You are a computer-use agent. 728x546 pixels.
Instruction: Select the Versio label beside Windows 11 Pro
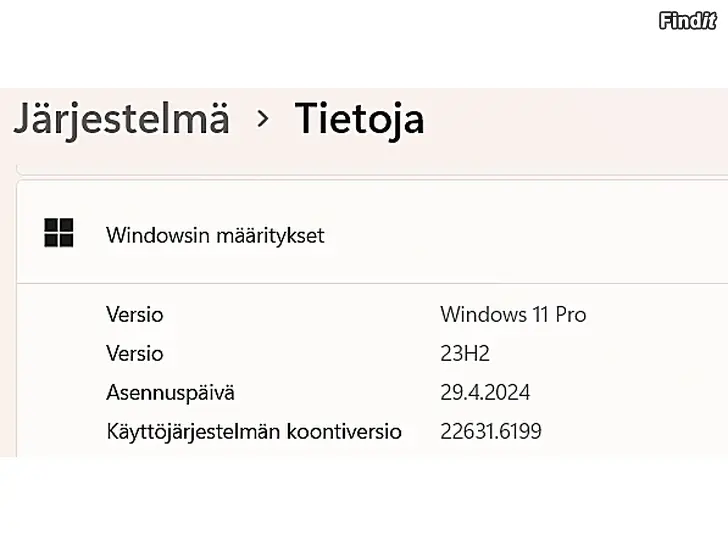click(134, 314)
